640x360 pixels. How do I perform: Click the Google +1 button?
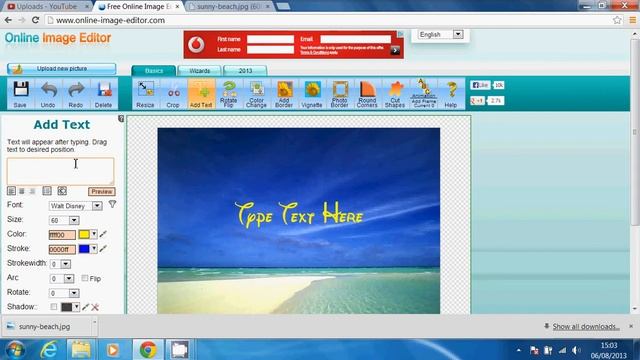tap(477, 100)
